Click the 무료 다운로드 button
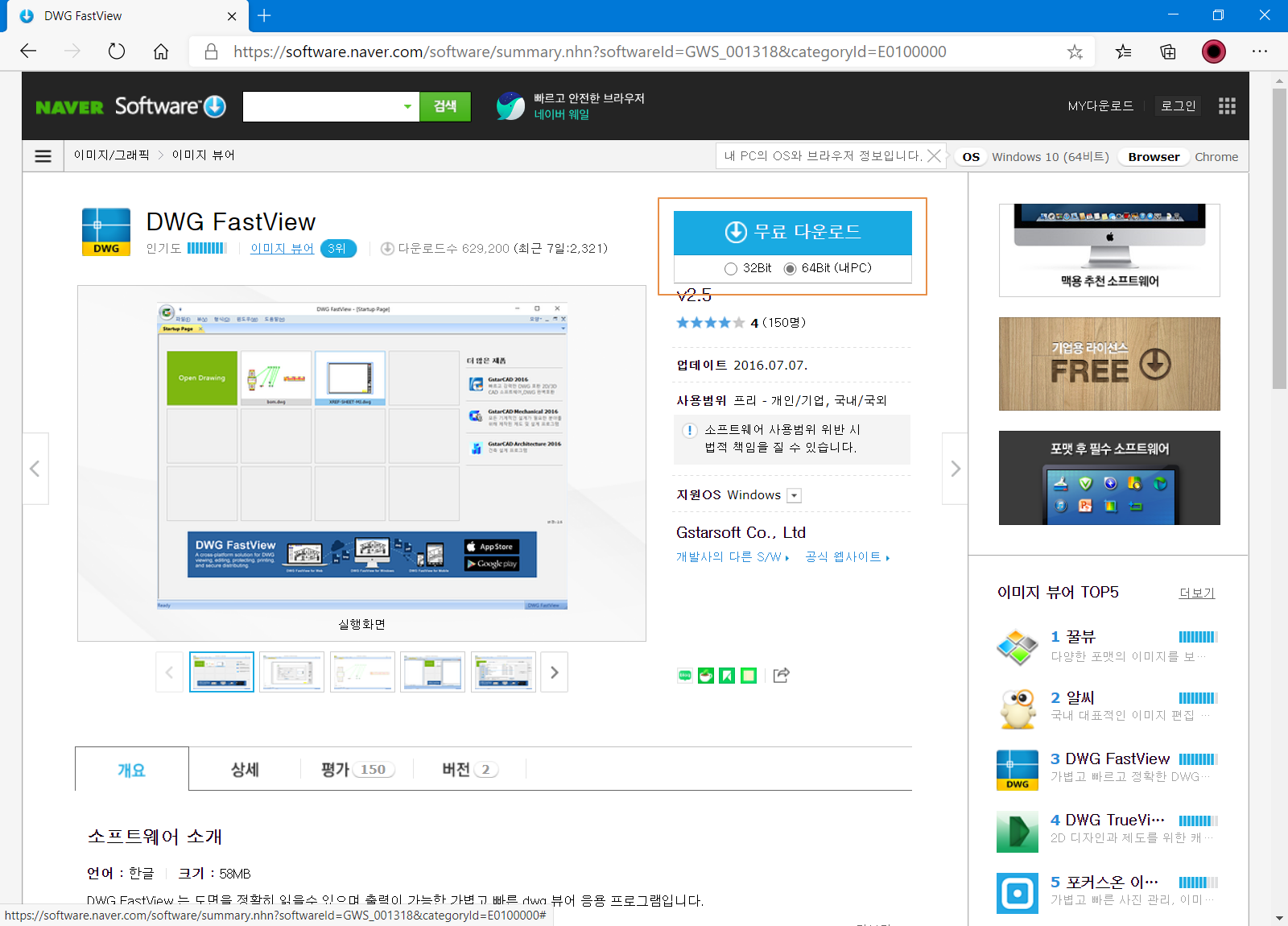Viewport: 1288px width, 926px height. click(793, 233)
